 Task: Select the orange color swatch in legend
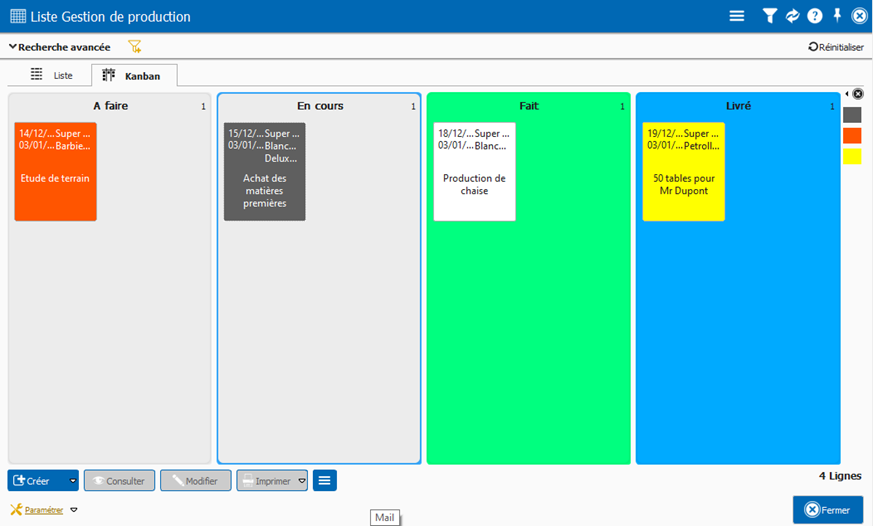click(852, 135)
